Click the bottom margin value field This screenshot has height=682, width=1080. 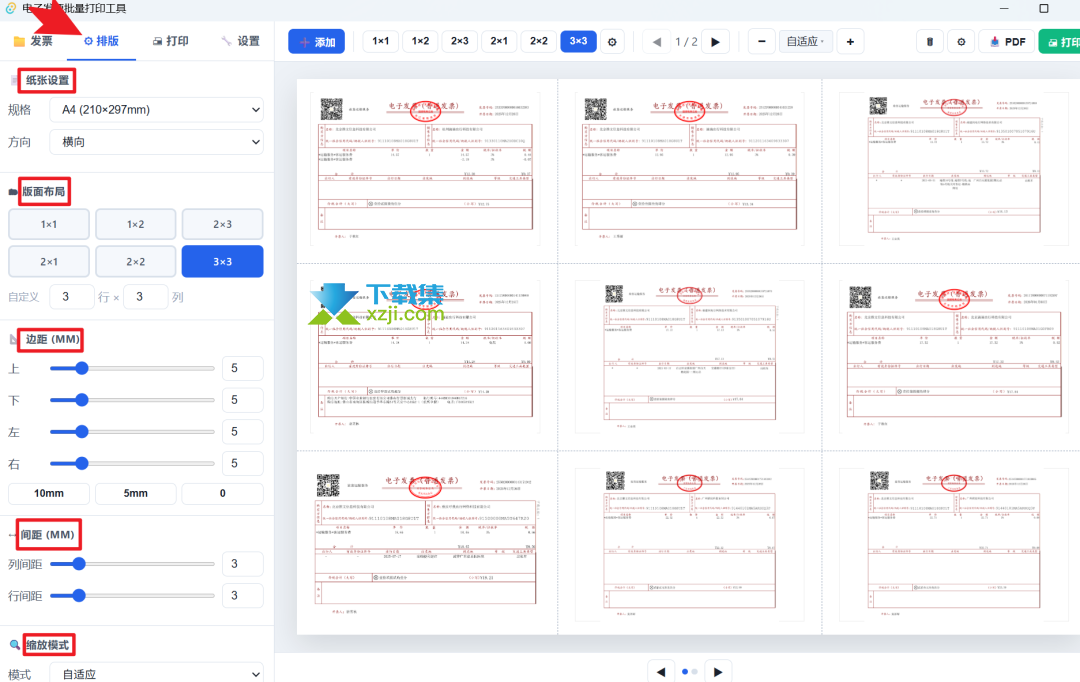coord(242,400)
